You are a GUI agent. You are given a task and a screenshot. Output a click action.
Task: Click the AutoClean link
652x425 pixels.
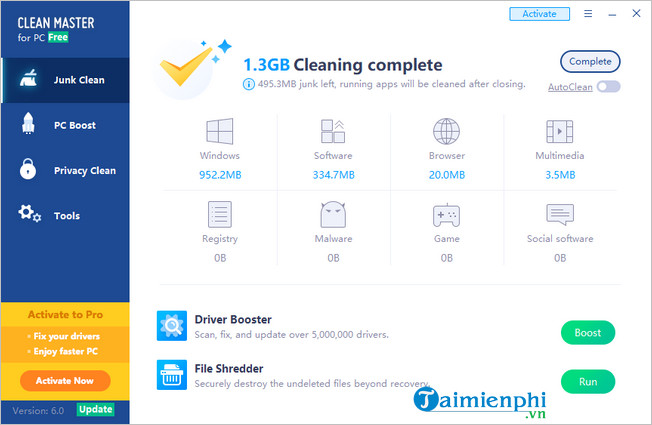(x=570, y=87)
